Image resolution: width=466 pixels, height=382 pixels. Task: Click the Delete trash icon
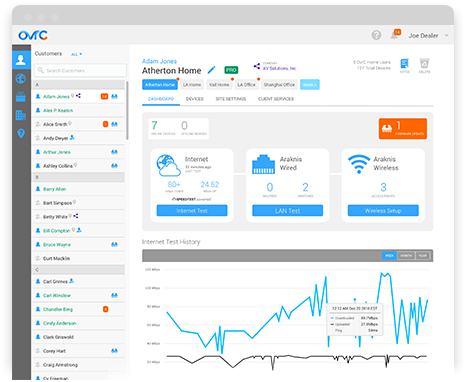pyautogui.click(x=424, y=65)
